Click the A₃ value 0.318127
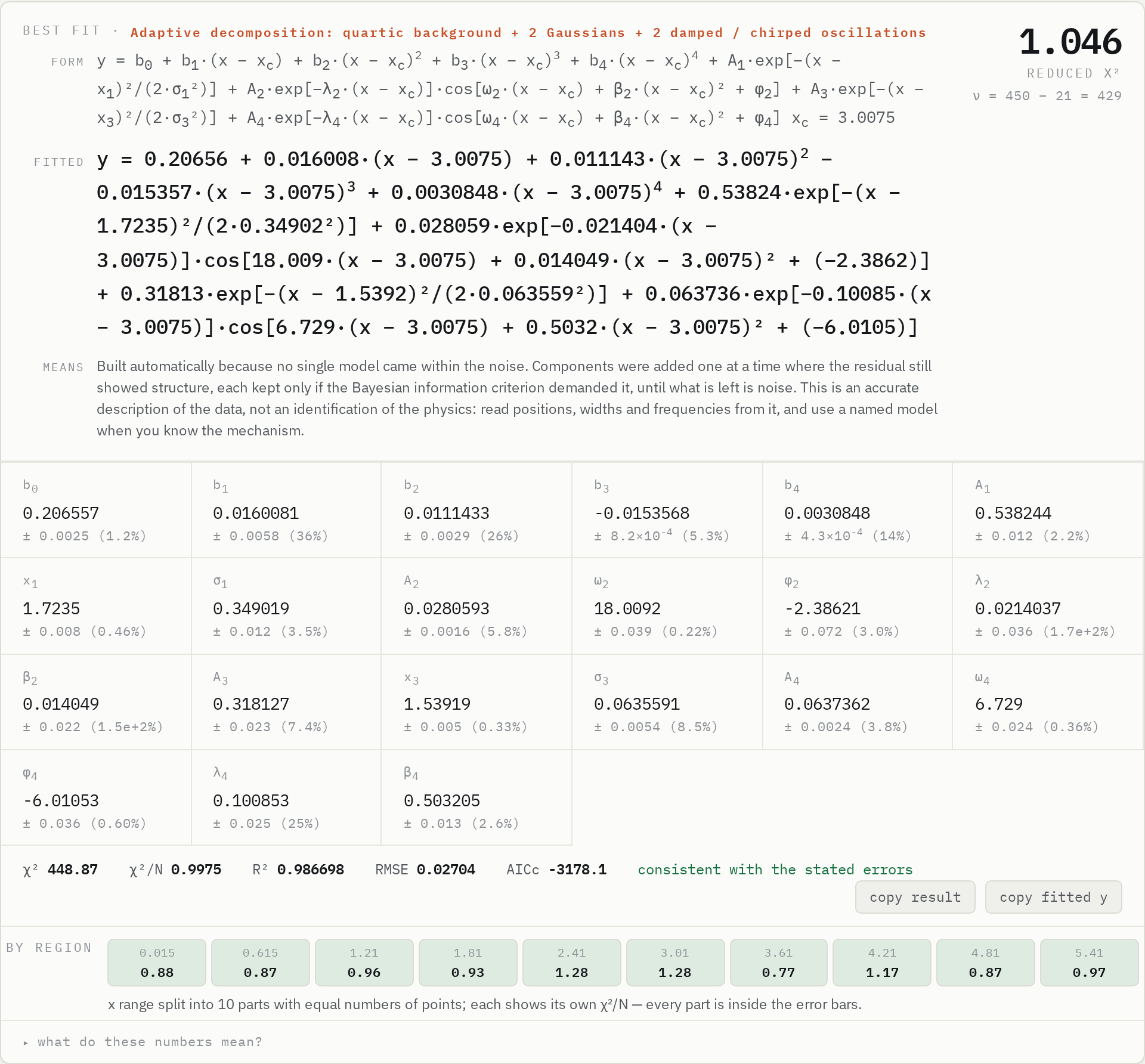1145x1064 pixels. coord(251,704)
